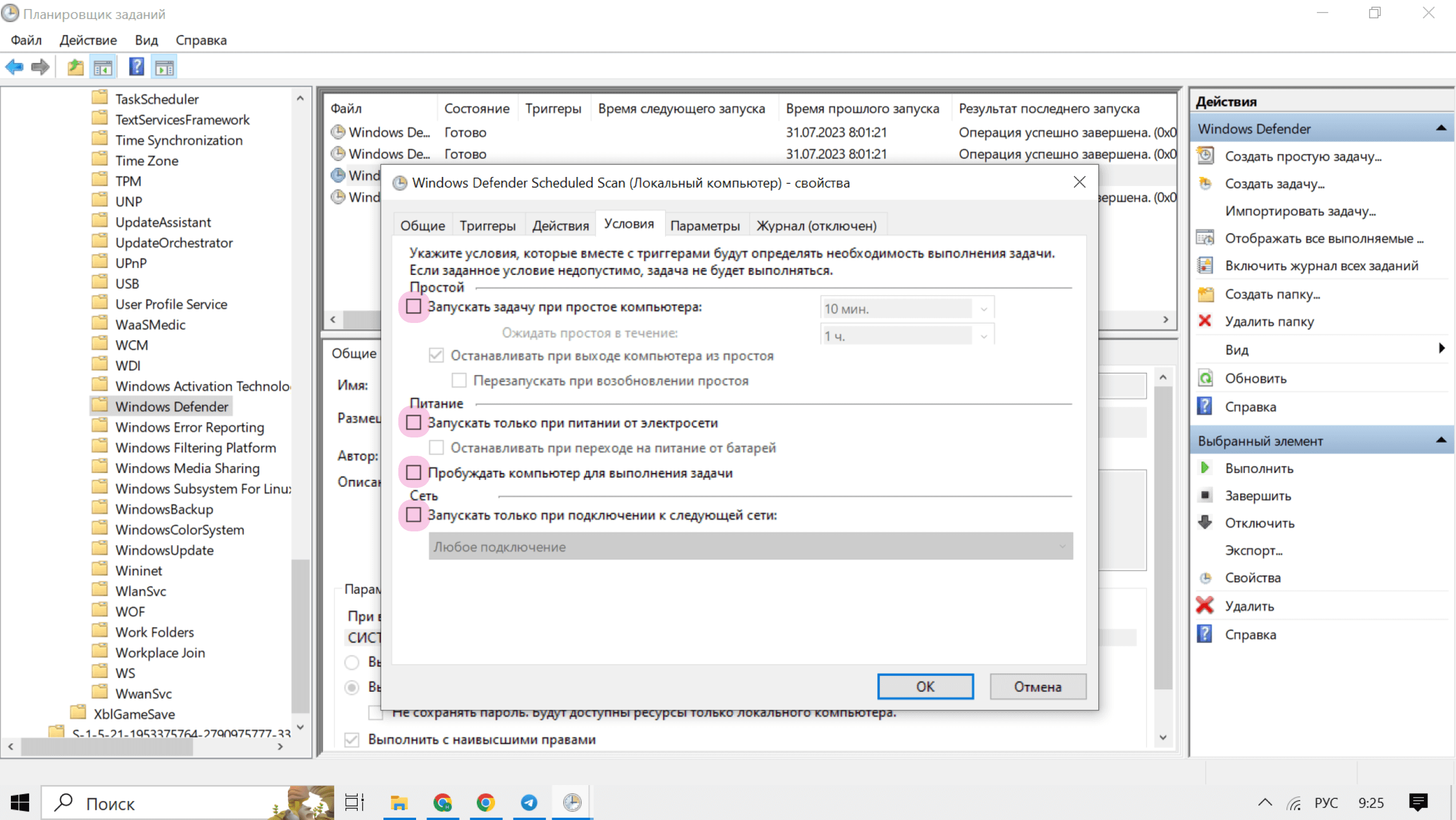Collapse the Выбранный элемент actions section

click(1441, 440)
